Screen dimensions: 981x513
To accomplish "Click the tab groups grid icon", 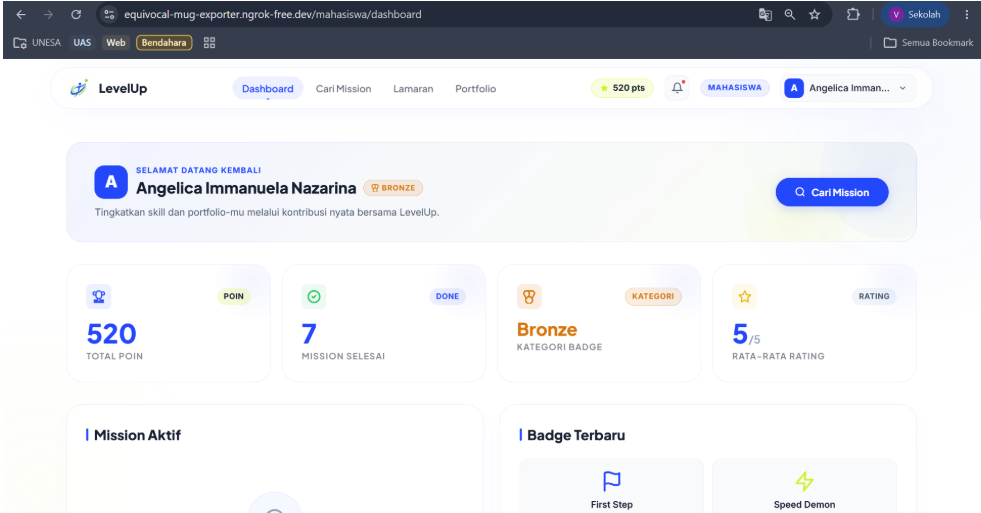I will (210, 43).
